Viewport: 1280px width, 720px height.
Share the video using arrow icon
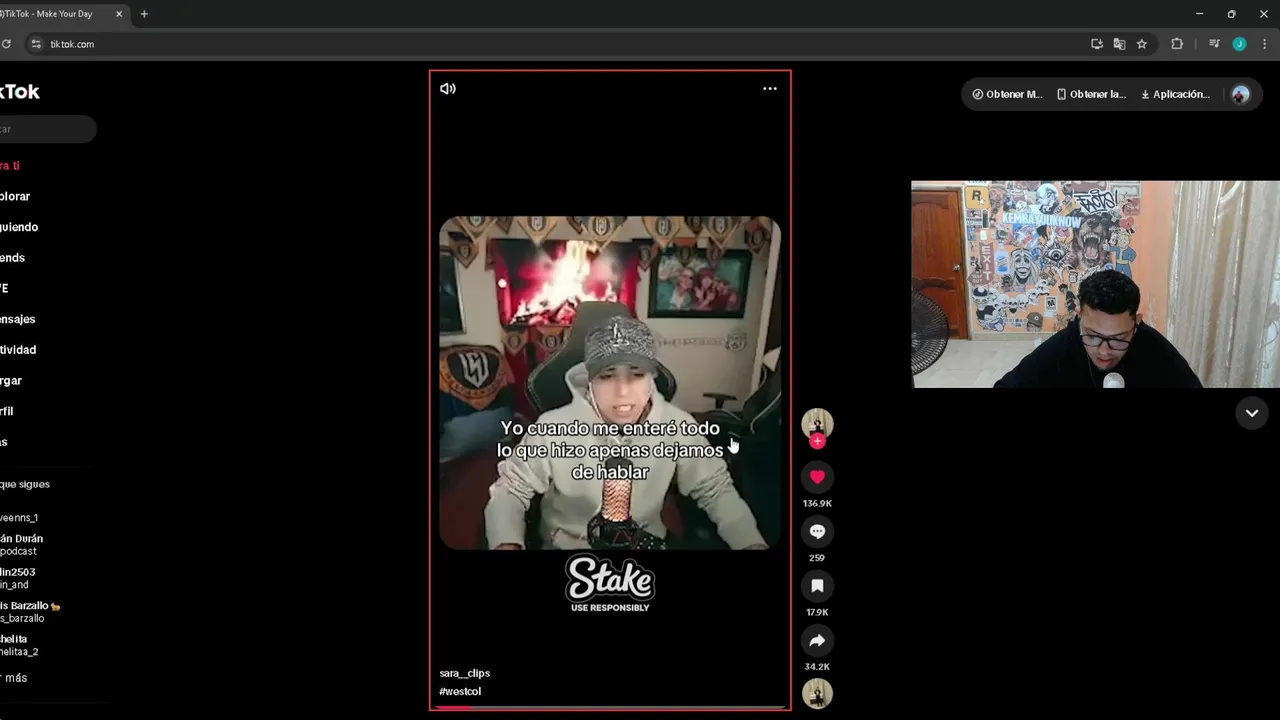click(x=817, y=640)
